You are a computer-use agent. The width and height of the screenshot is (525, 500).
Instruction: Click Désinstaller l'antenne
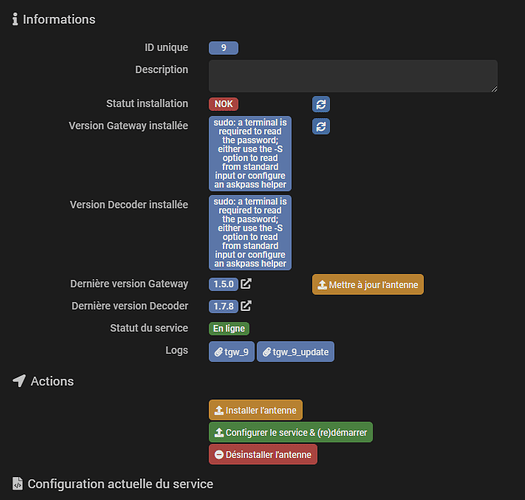click(x=263, y=454)
